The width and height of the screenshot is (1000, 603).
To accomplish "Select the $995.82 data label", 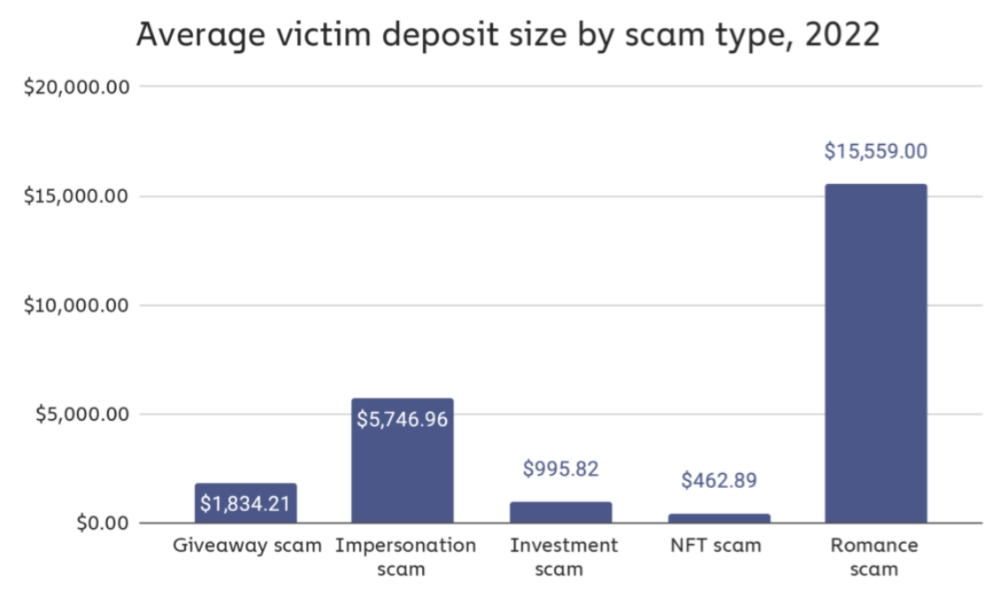I will click(561, 469).
